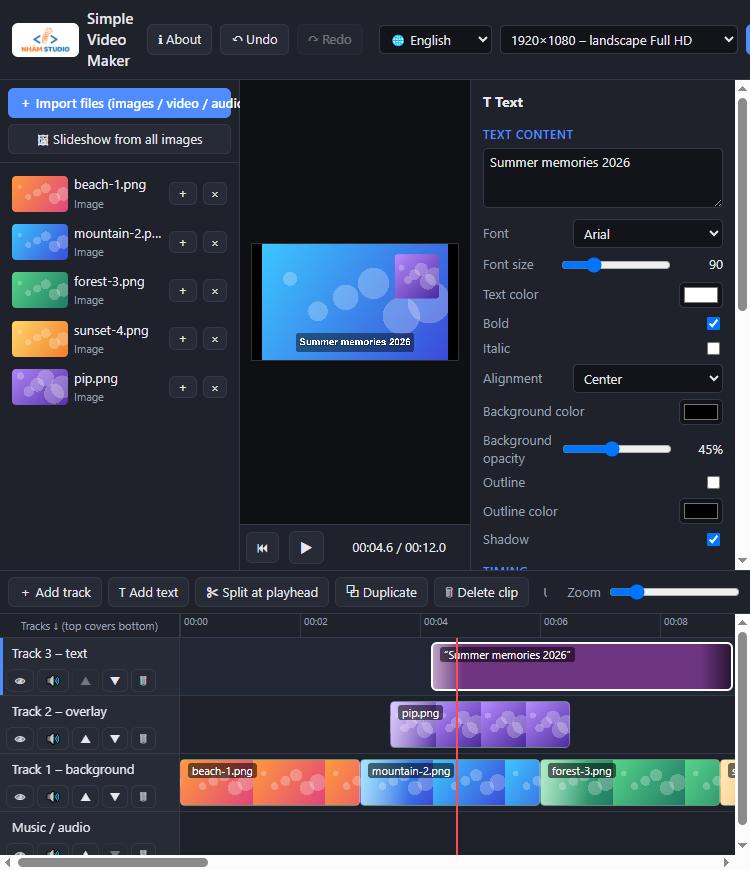Disable the Shadow checkbox
Screen dimensions: 750x870
click(x=713, y=539)
